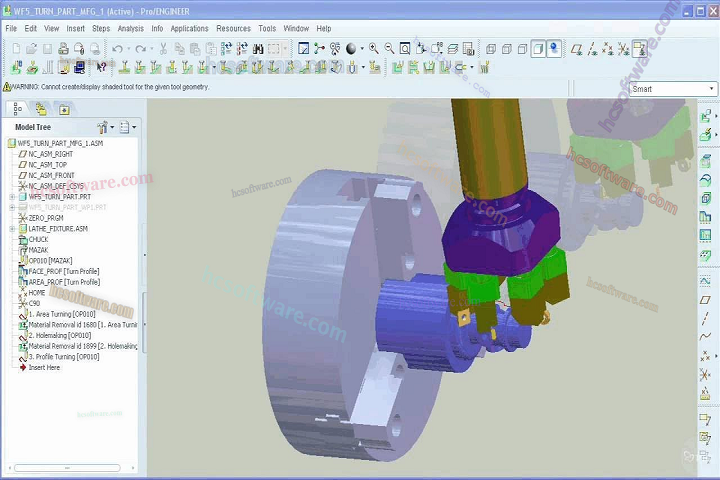
Task: Select 'FACE_PROF [Turn Profile]' tree item
Action: (64, 271)
